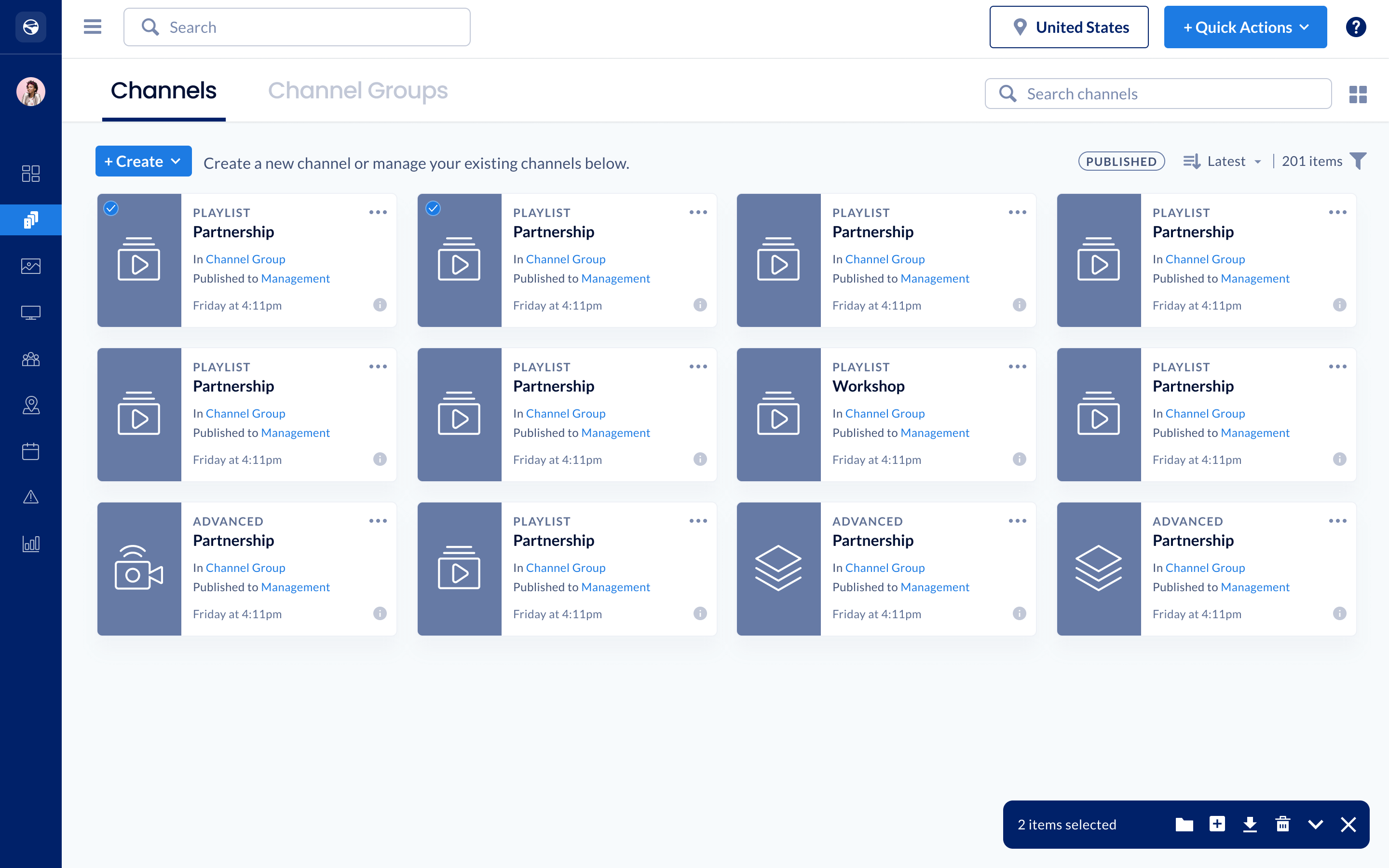
Task: Click the trash icon in selection bar
Action: 1282,825
